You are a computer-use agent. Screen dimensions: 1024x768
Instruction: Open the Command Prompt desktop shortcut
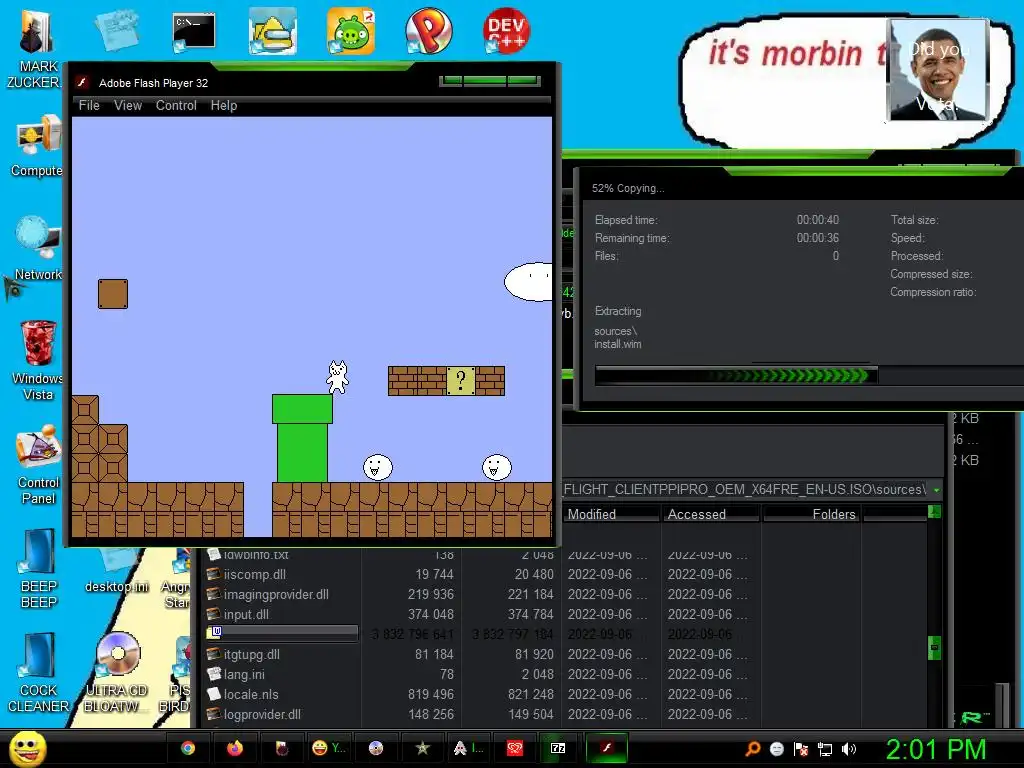(x=194, y=31)
